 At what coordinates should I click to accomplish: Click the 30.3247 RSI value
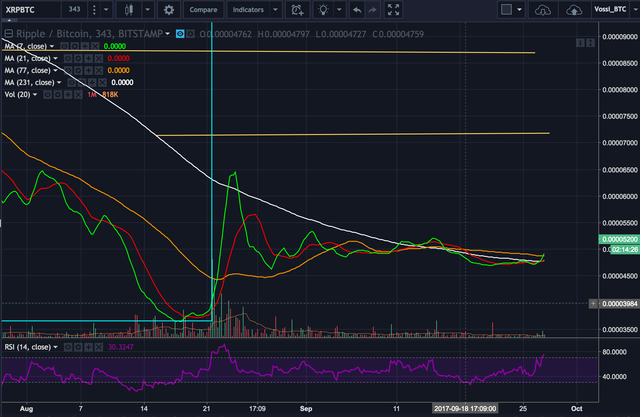121,347
